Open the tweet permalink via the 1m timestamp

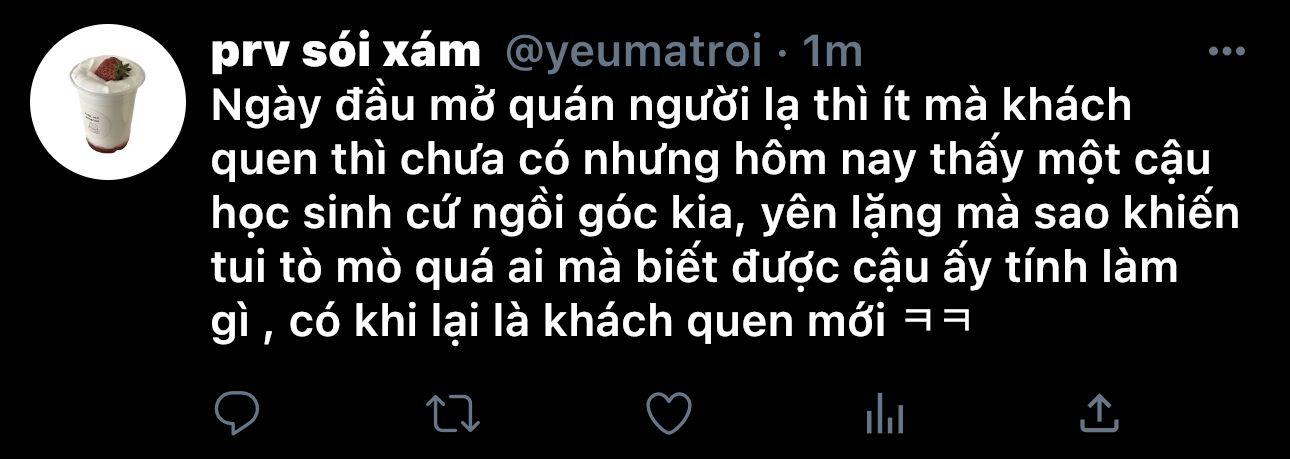(833, 52)
